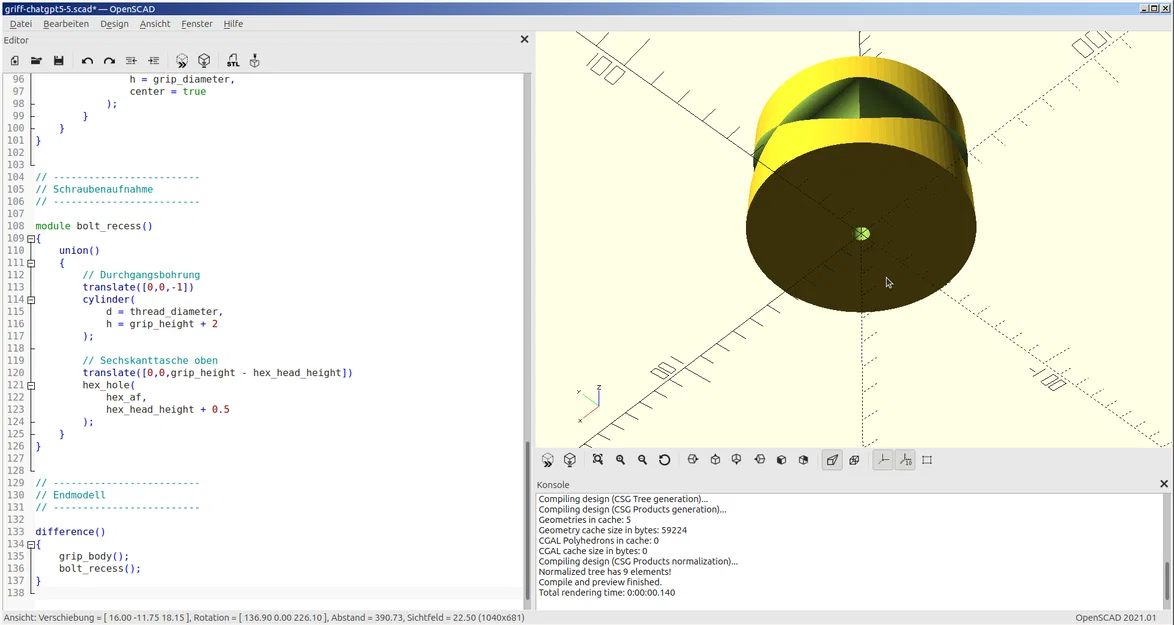
Task: Switch to the Bottom view
Action: pos(737,460)
